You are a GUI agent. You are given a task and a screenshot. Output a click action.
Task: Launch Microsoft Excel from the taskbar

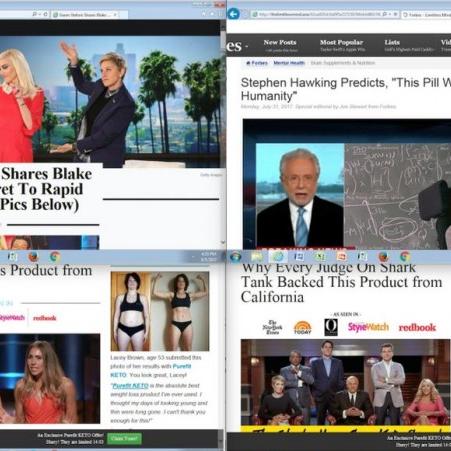tap(320, 256)
